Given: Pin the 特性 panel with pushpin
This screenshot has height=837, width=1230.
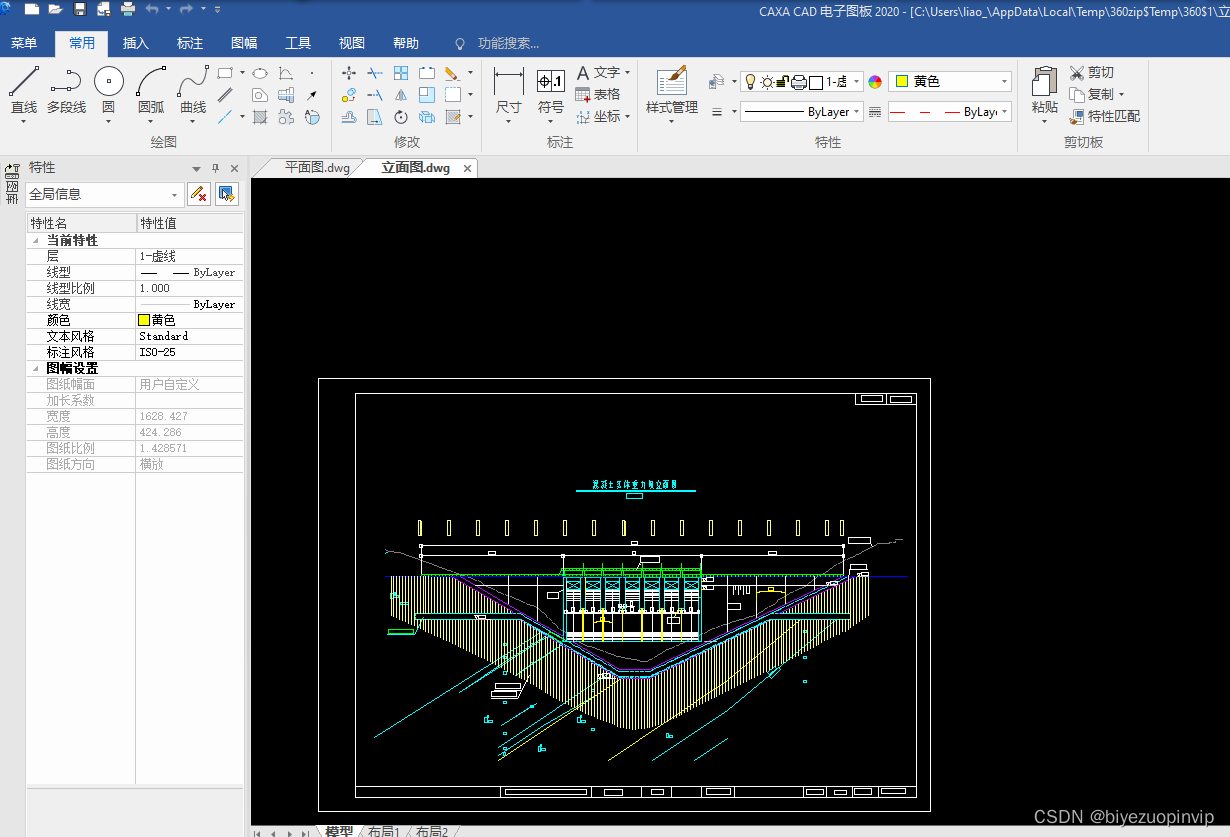Looking at the screenshot, I should tap(215, 169).
